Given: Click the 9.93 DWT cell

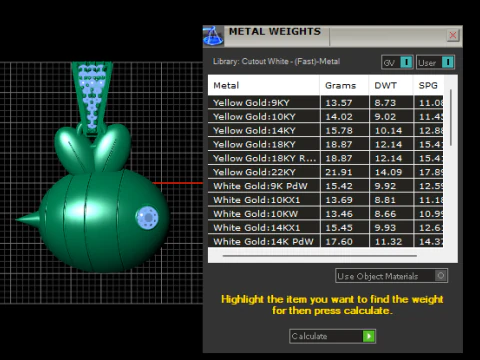Looking at the screenshot, I should [391, 228].
